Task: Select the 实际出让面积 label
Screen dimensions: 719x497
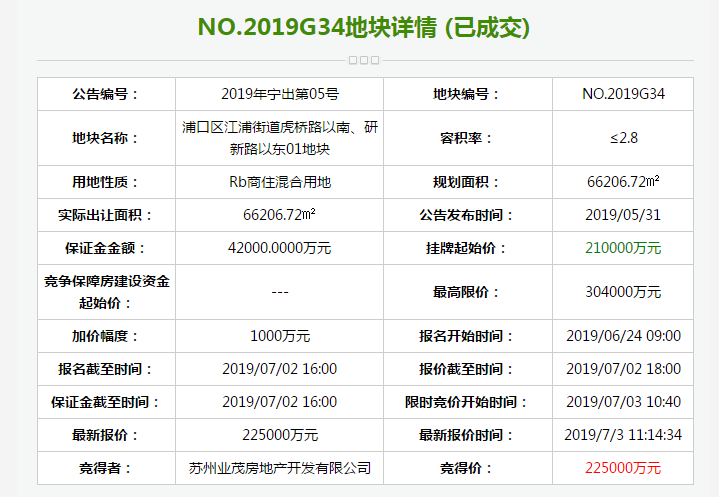Action: (x=106, y=215)
